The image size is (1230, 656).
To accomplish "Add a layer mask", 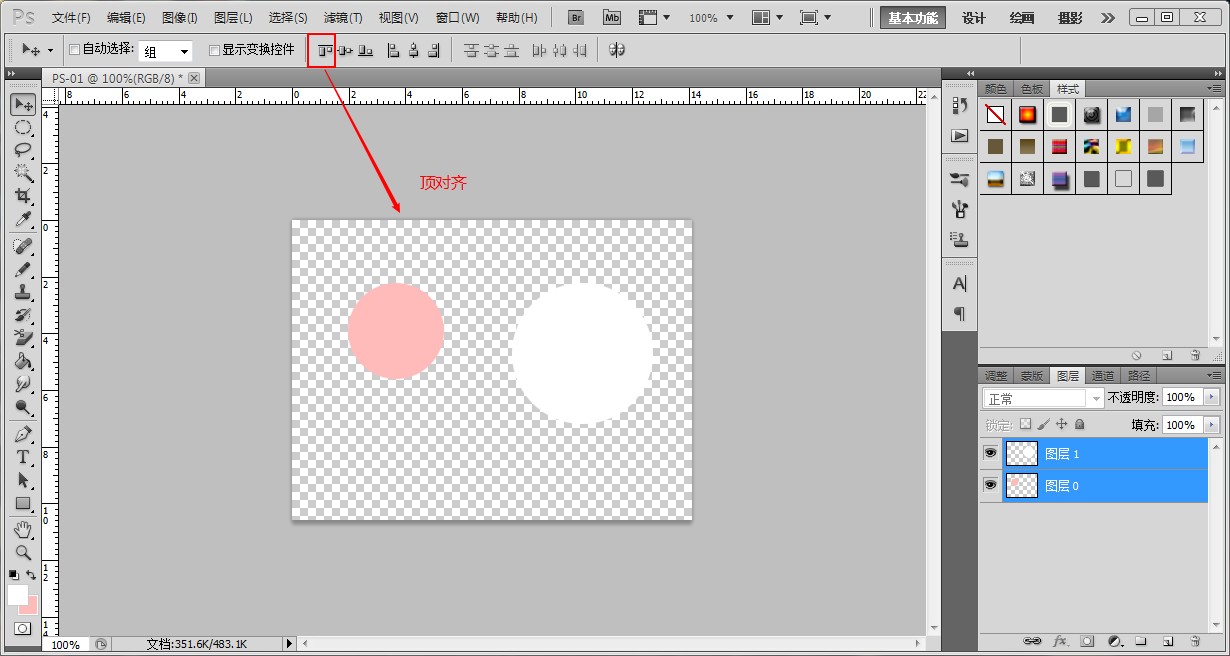I will 1087,641.
